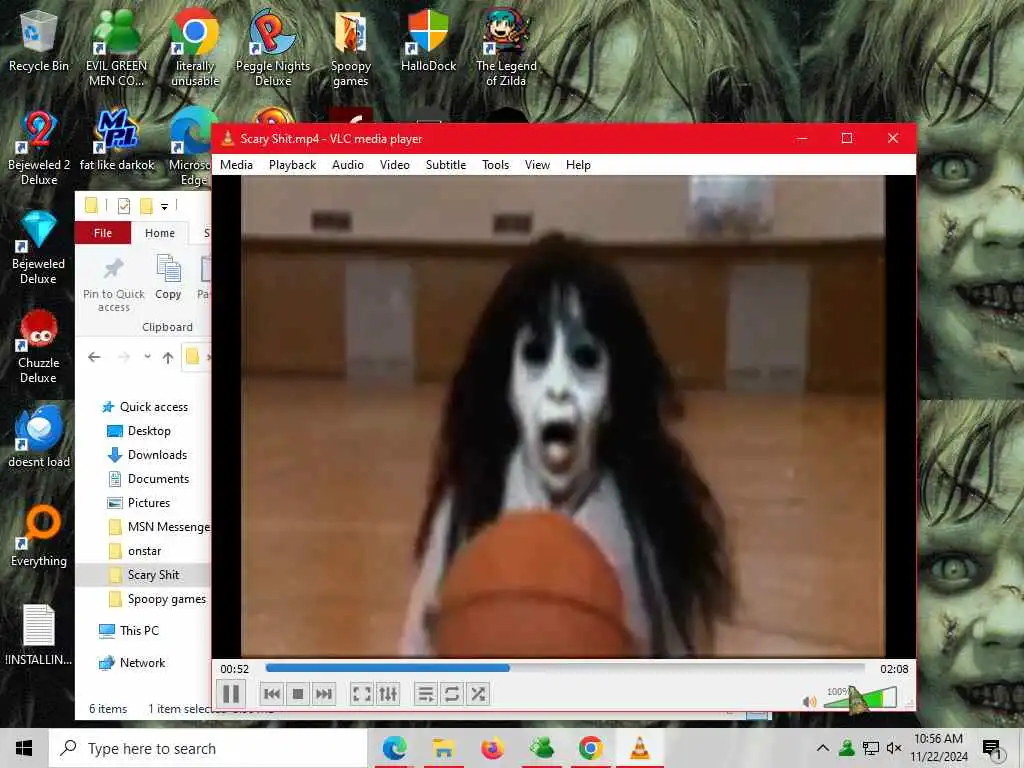Viewport: 1024px width, 768px height.
Task: Open the Windows Start menu
Action: coord(24,748)
